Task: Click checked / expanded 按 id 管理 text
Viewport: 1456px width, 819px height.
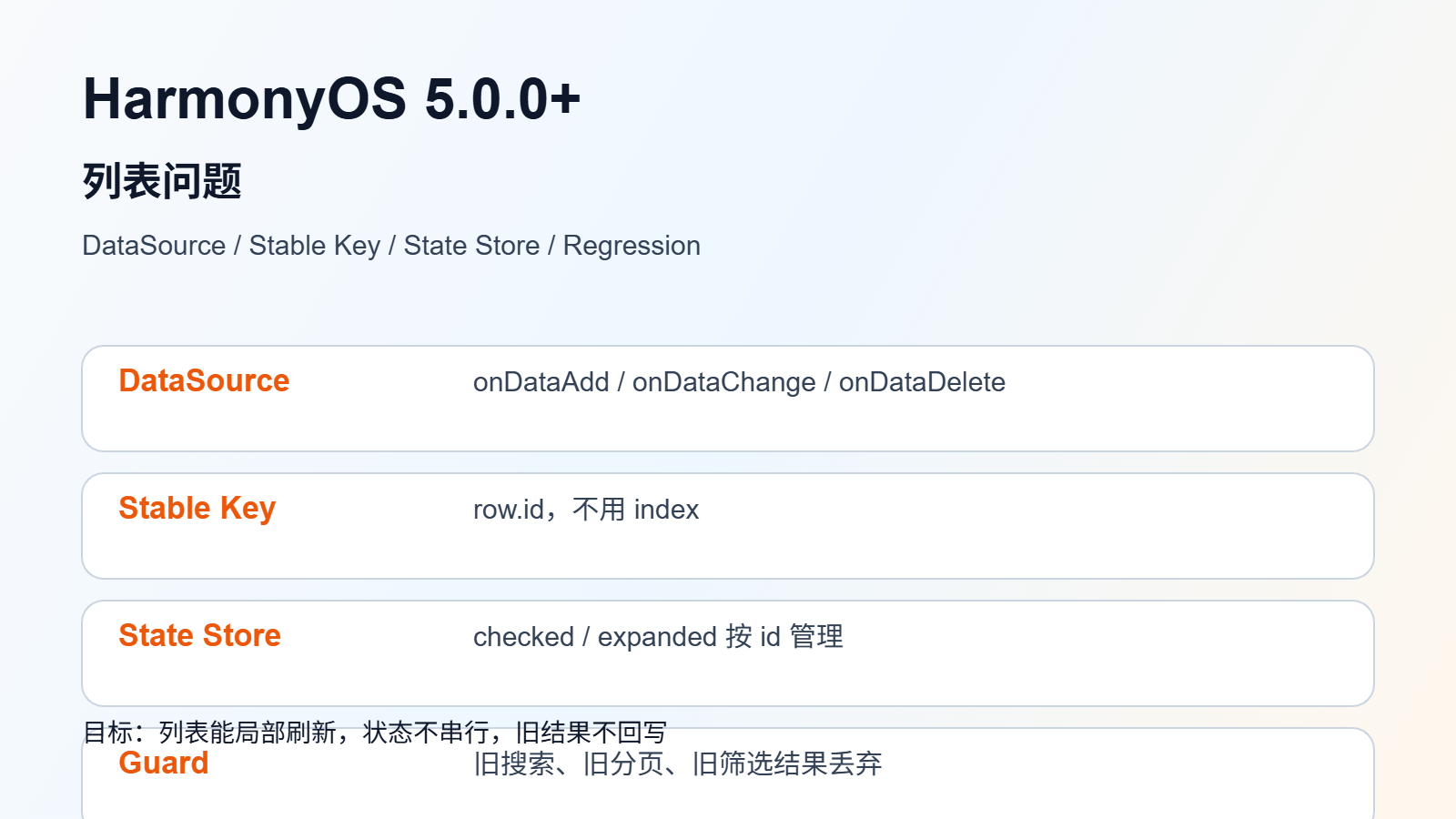Action: [658, 637]
